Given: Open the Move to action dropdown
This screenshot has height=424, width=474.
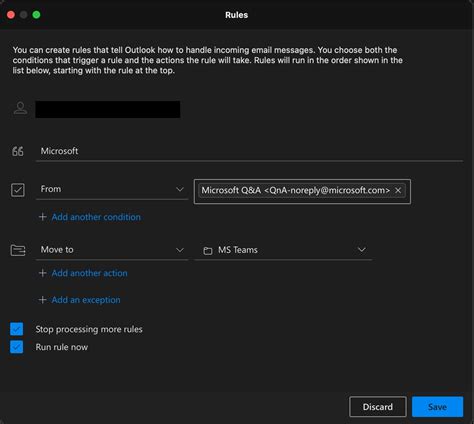Looking at the screenshot, I should pyautogui.click(x=112, y=250).
